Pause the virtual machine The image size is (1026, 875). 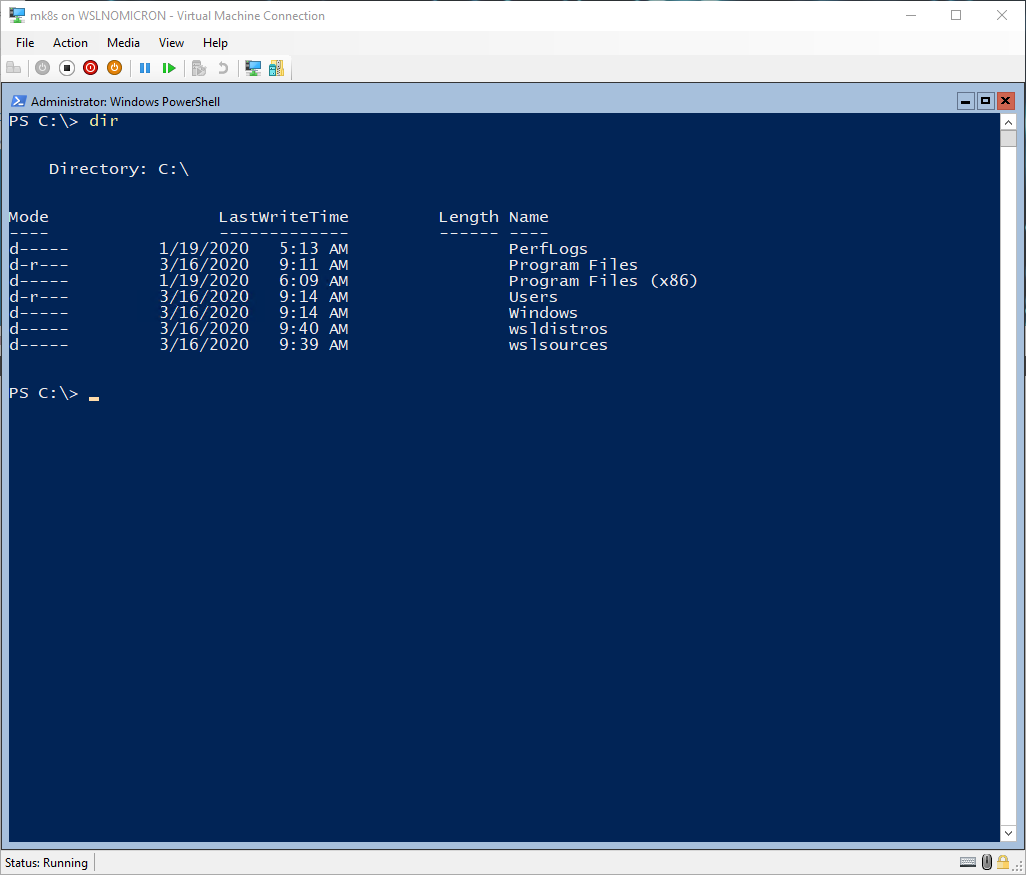(x=145, y=68)
